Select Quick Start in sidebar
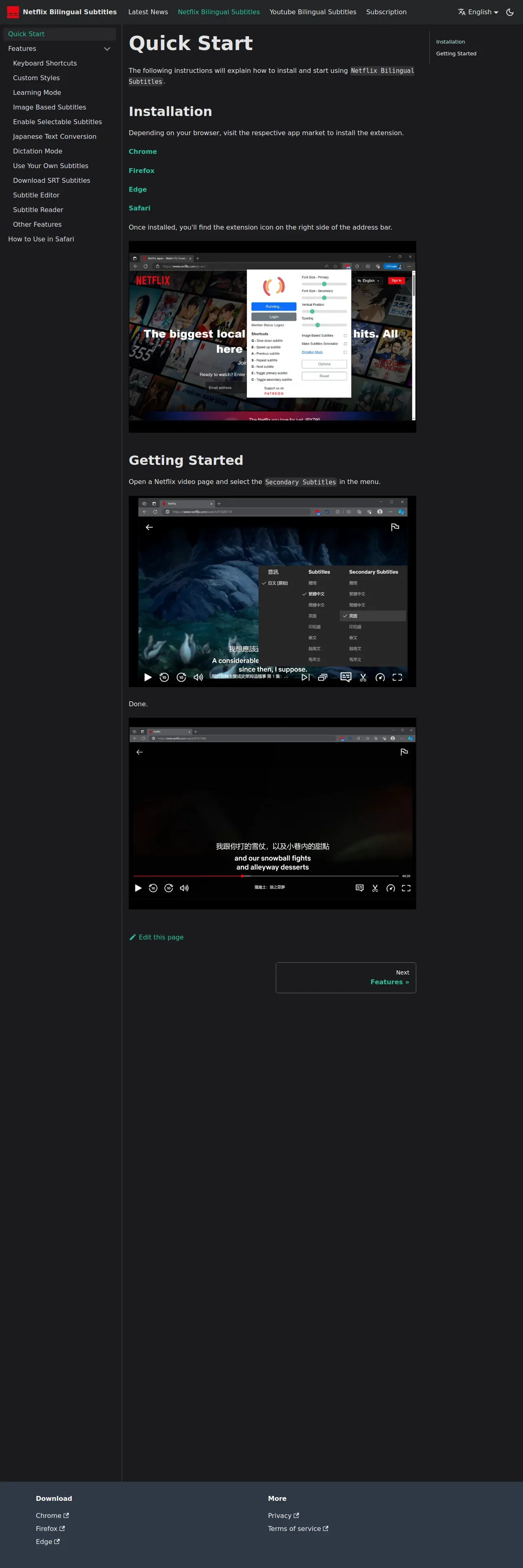The width and height of the screenshot is (523, 1568). click(x=59, y=34)
